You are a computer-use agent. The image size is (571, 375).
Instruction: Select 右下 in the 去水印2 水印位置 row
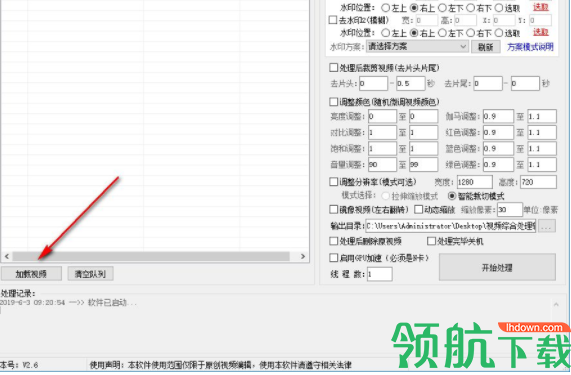(470, 33)
